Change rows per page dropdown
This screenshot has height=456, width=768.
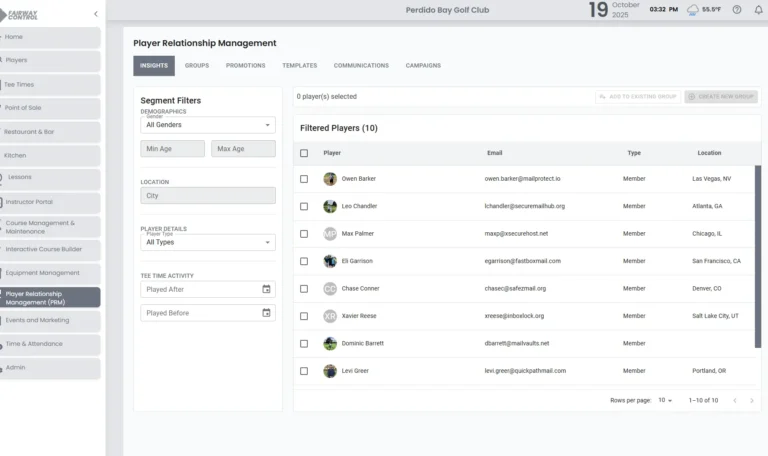tap(665, 400)
